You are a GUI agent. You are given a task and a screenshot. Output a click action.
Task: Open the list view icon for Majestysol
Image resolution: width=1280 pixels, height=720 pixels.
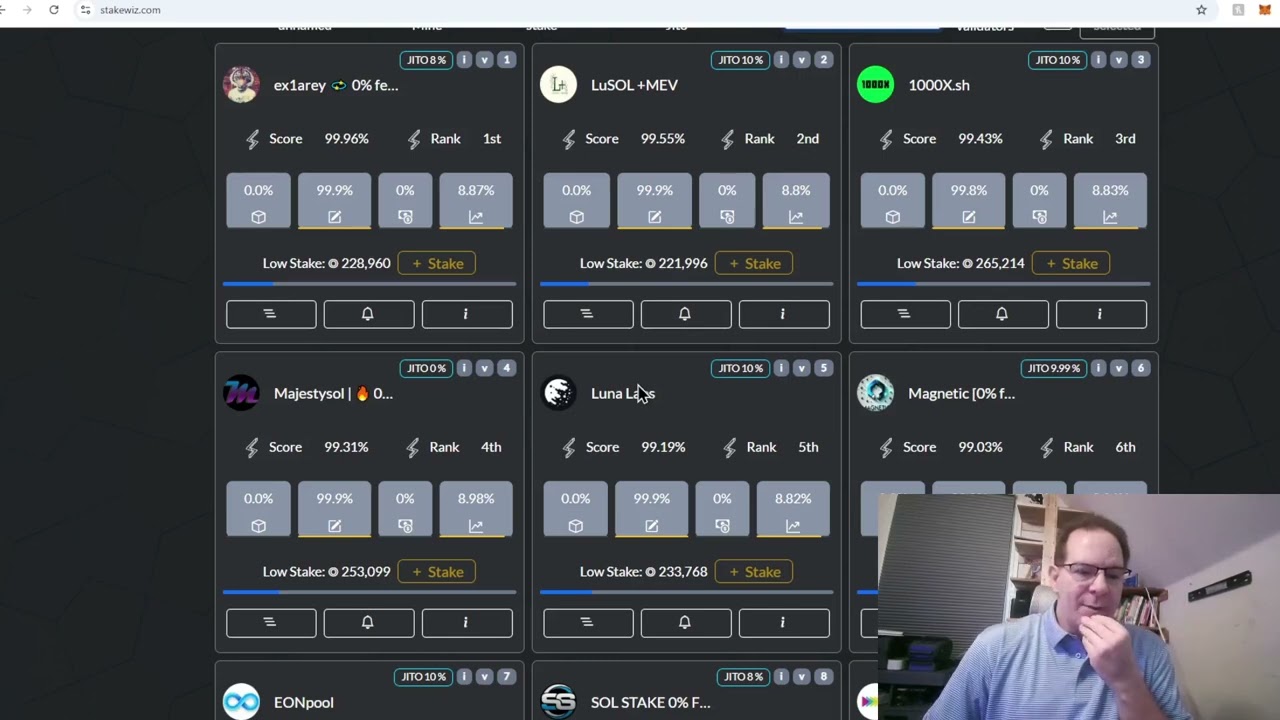coord(270,623)
